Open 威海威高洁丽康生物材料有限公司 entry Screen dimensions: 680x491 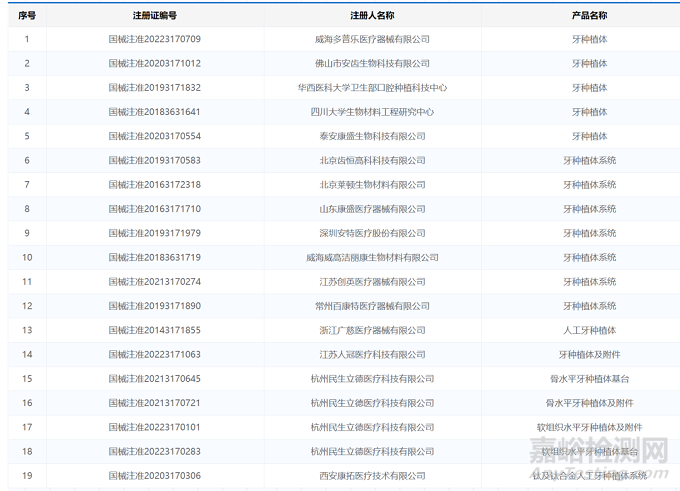(372, 257)
